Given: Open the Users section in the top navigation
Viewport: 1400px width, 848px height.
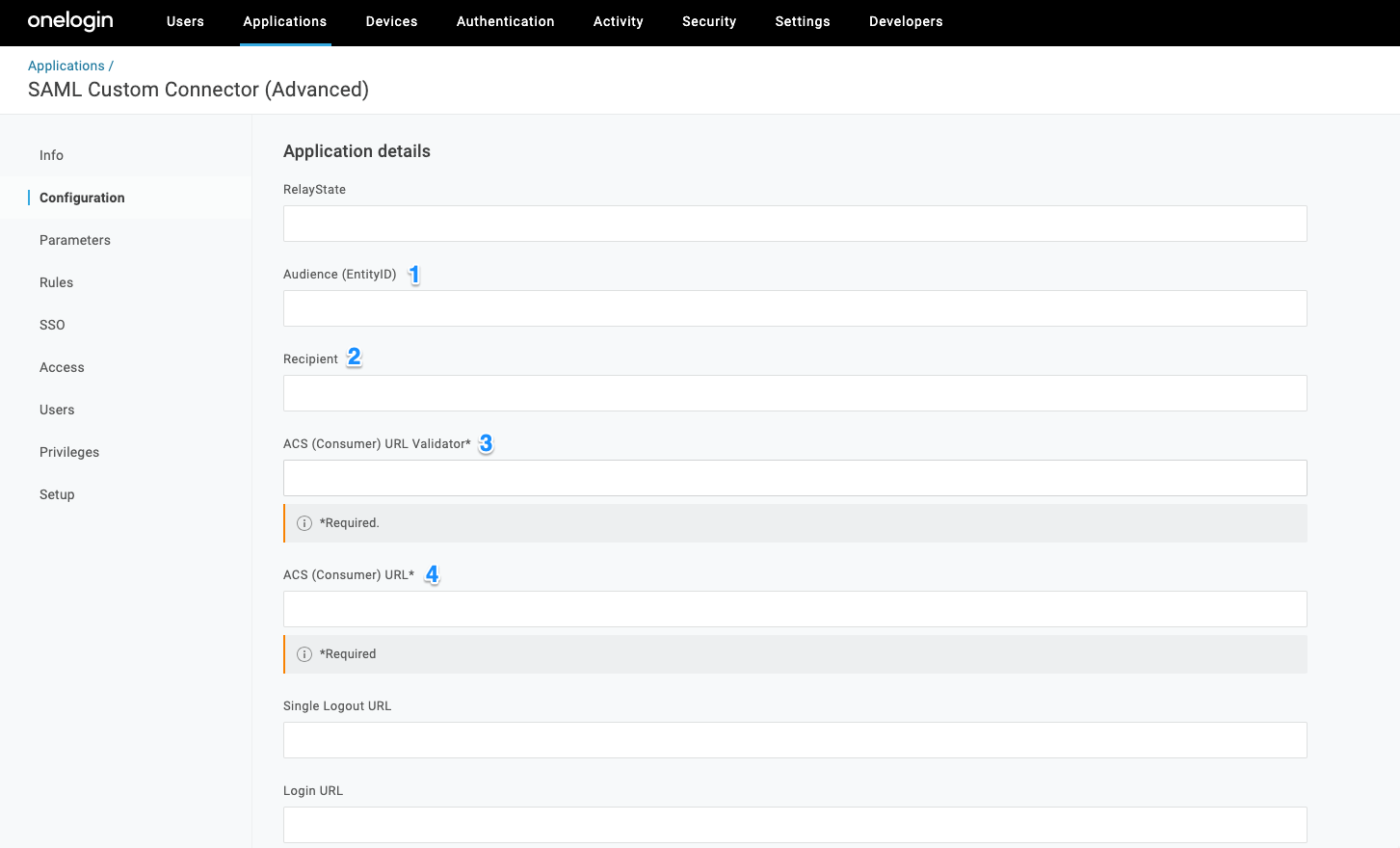Looking at the screenshot, I should [185, 21].
